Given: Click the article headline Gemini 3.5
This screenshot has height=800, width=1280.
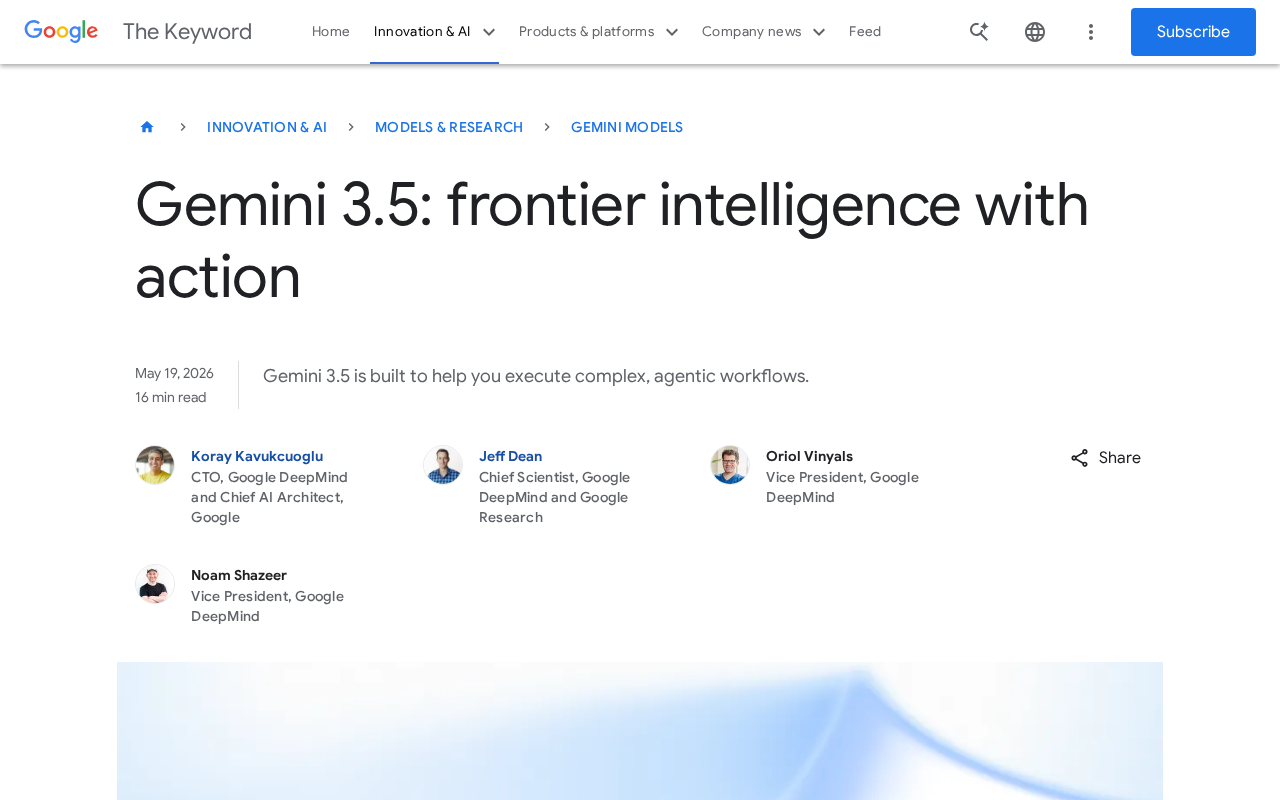Looking at the screenshot, I should (x=612, y=240).
